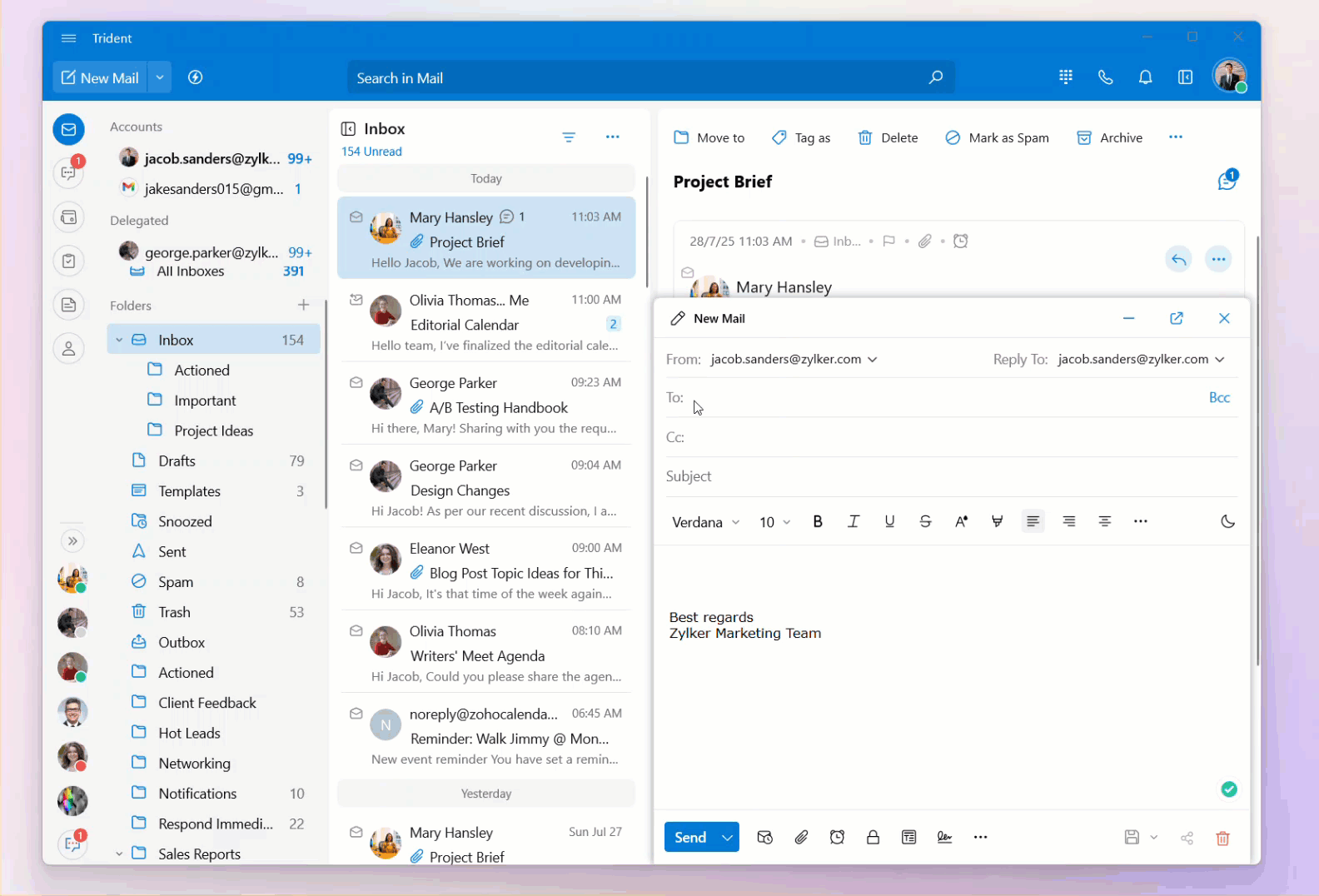Open the Calendar module in left sidebar
The width and height of the screenshot is (1319, 896).
tap(69, 217)
